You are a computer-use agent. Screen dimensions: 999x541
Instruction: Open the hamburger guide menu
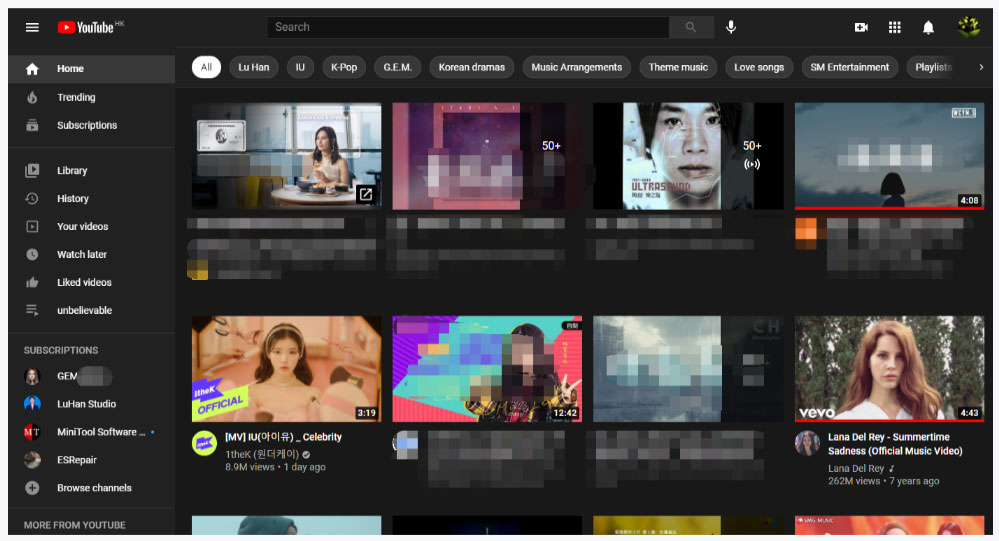32,27
